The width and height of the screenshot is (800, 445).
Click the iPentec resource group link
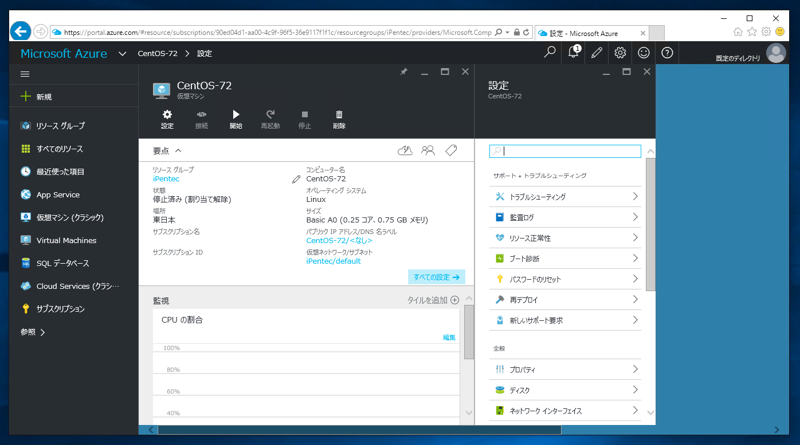pyautogui.click(x=166, y=179)
